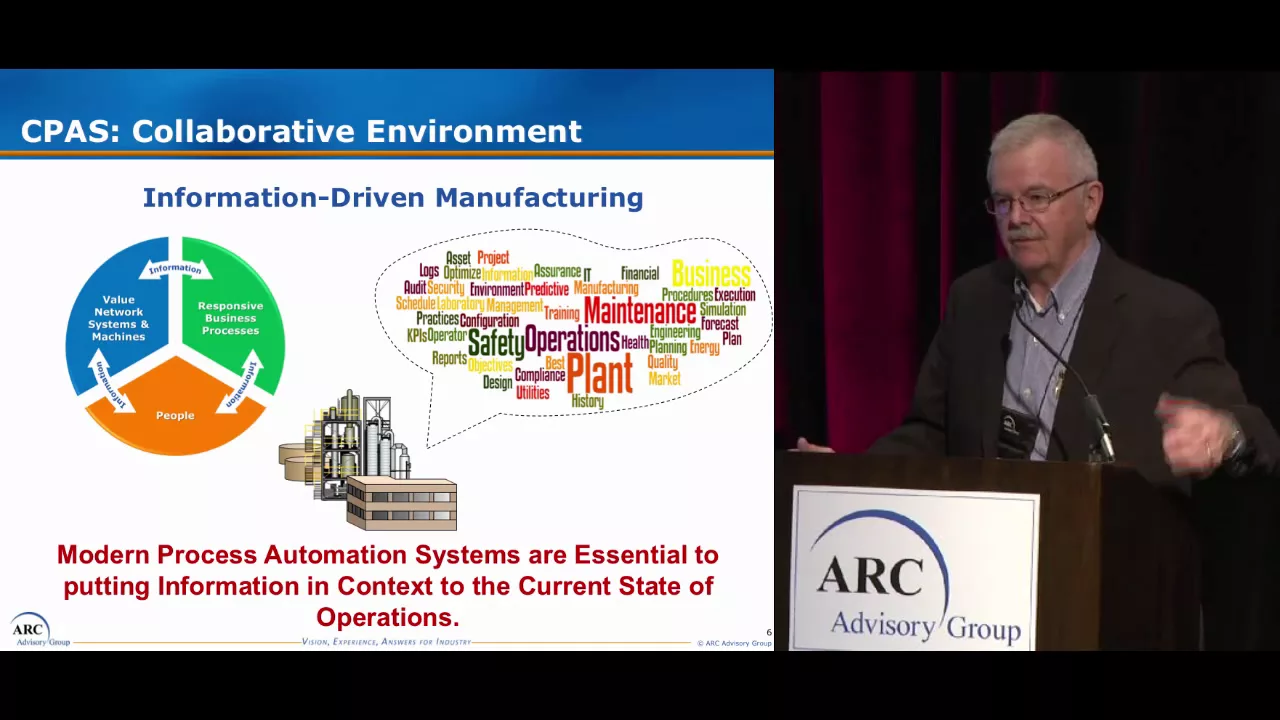The height and width of the screenshot is (720, 1280).
Task: Click the word 'Logs' in the word cloud
Action: pos(429,272)
